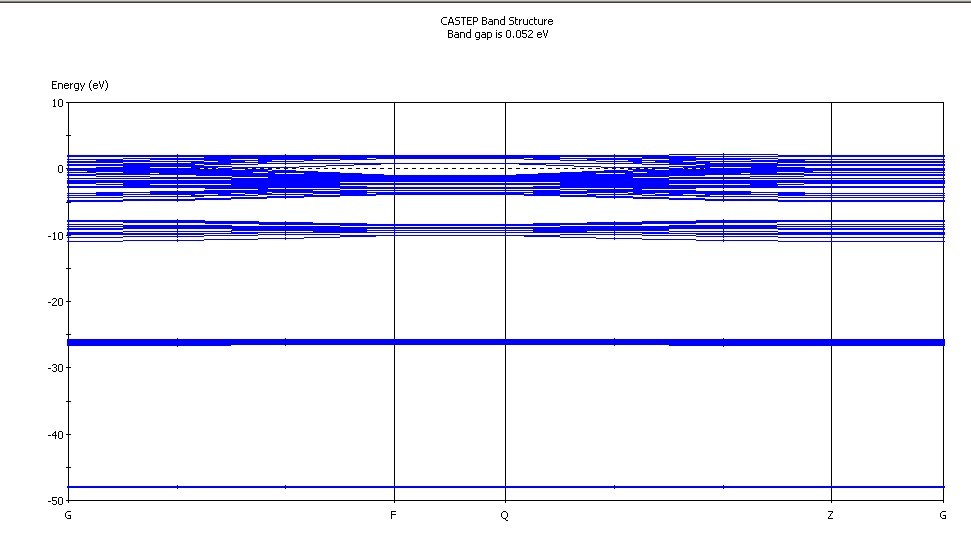
Task: Click the -40 energy axis tick label
Action: point(56,435)
